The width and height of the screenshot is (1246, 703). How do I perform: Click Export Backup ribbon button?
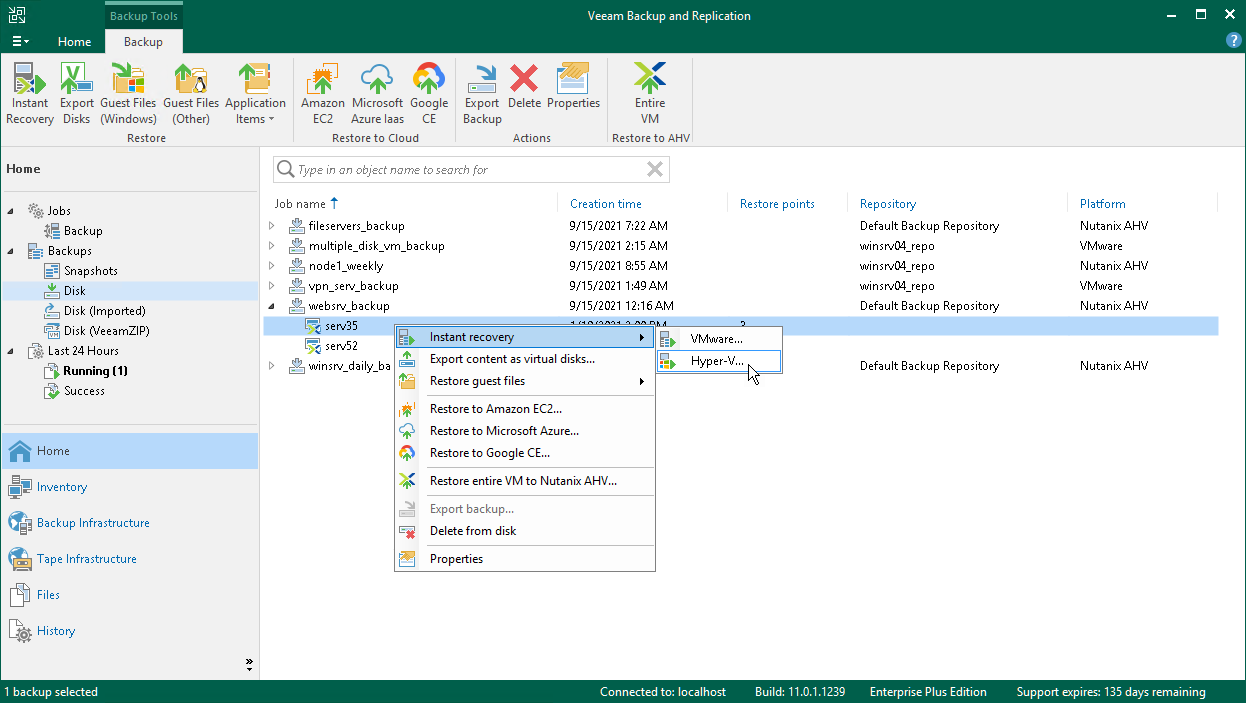tap(482, 93)
